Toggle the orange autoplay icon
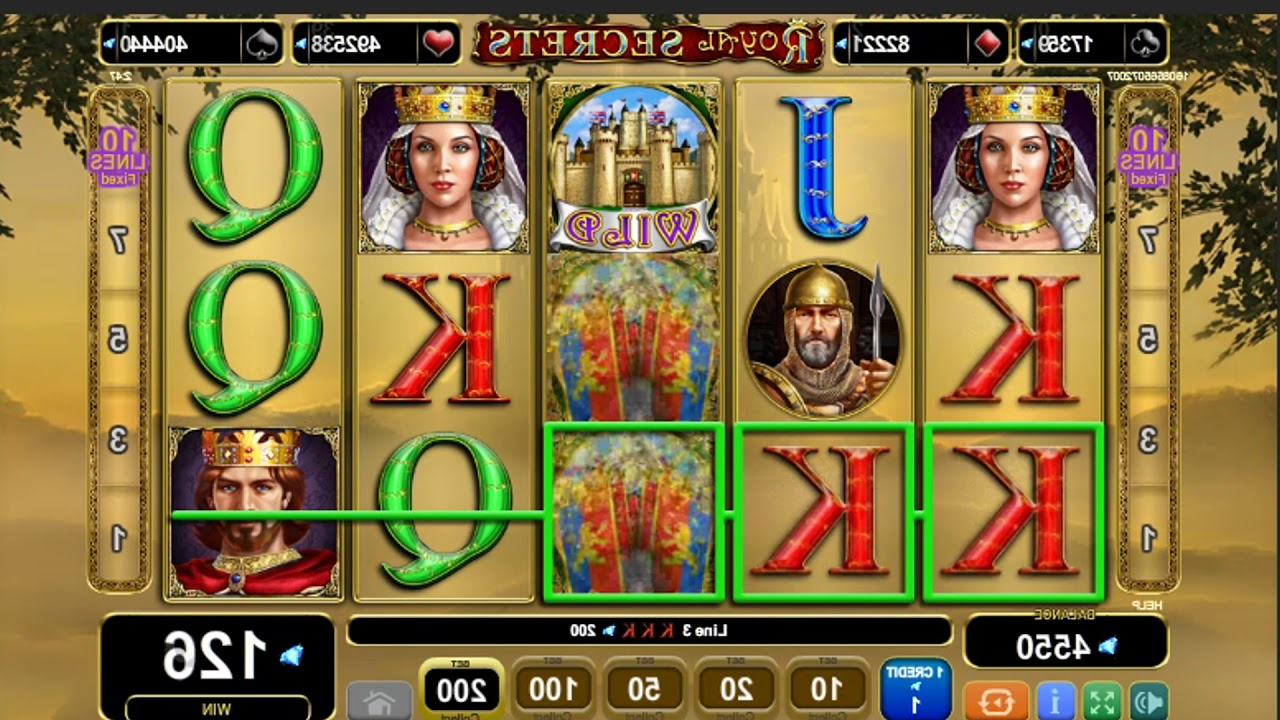The height and width of the screenshot is (720, 1280). click(996, 700)
